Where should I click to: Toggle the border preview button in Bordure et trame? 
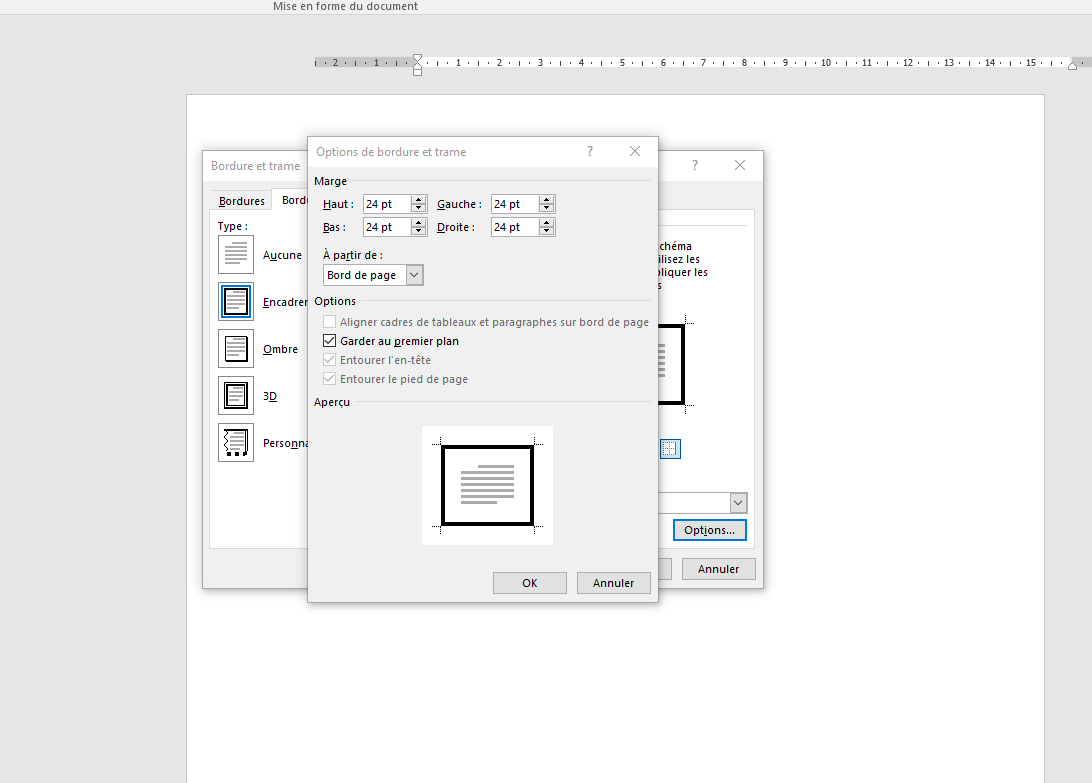(x=670, y=449)
